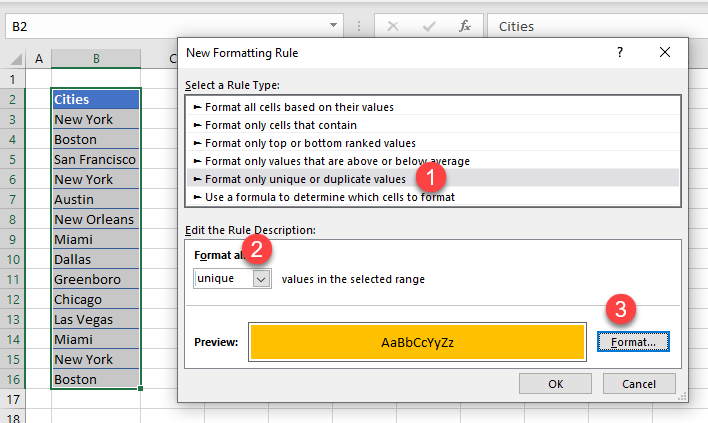
Task: Choose 'Format only top or bottom ranked values'
Action: pos(310,143)
